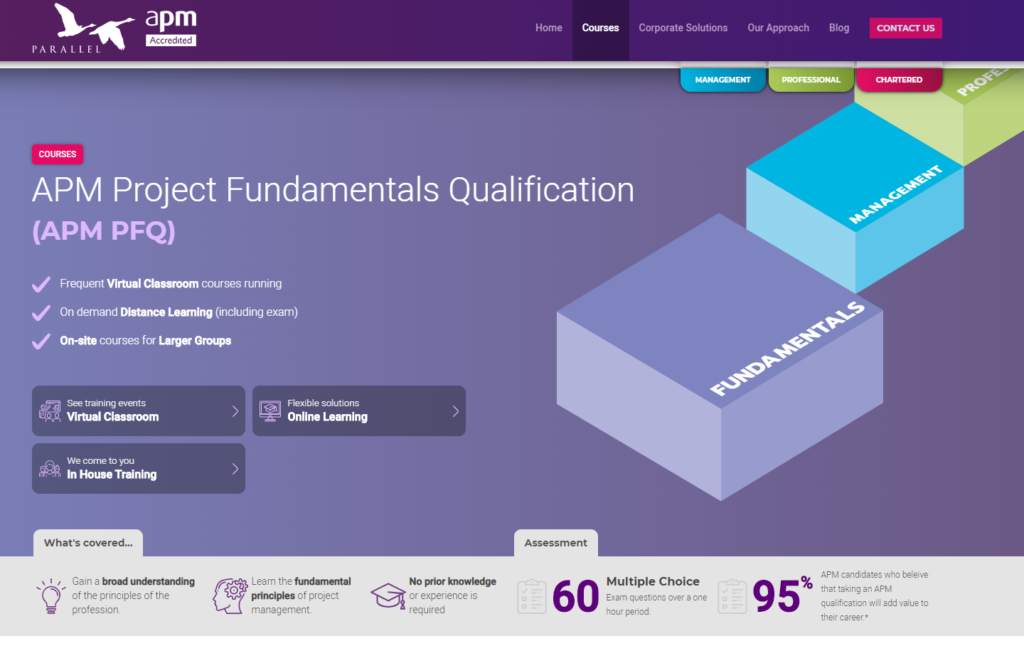The height and width of the screenshot is (646, 1024).
Task: Open Corporate Solutions in the navigation
Action: click(683, 28)
